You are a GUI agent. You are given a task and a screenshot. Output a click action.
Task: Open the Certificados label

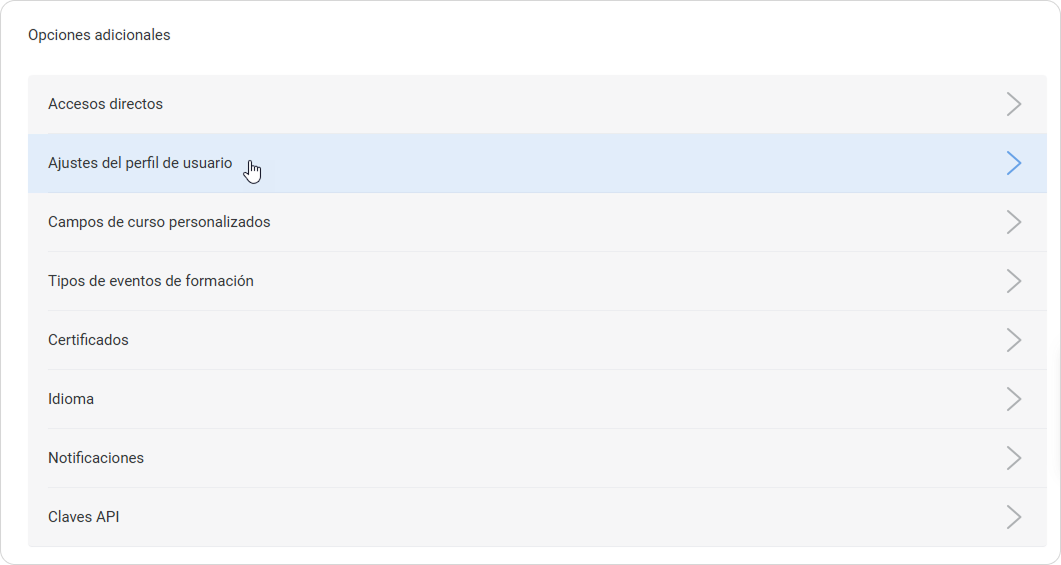click(x=88, y=340)
